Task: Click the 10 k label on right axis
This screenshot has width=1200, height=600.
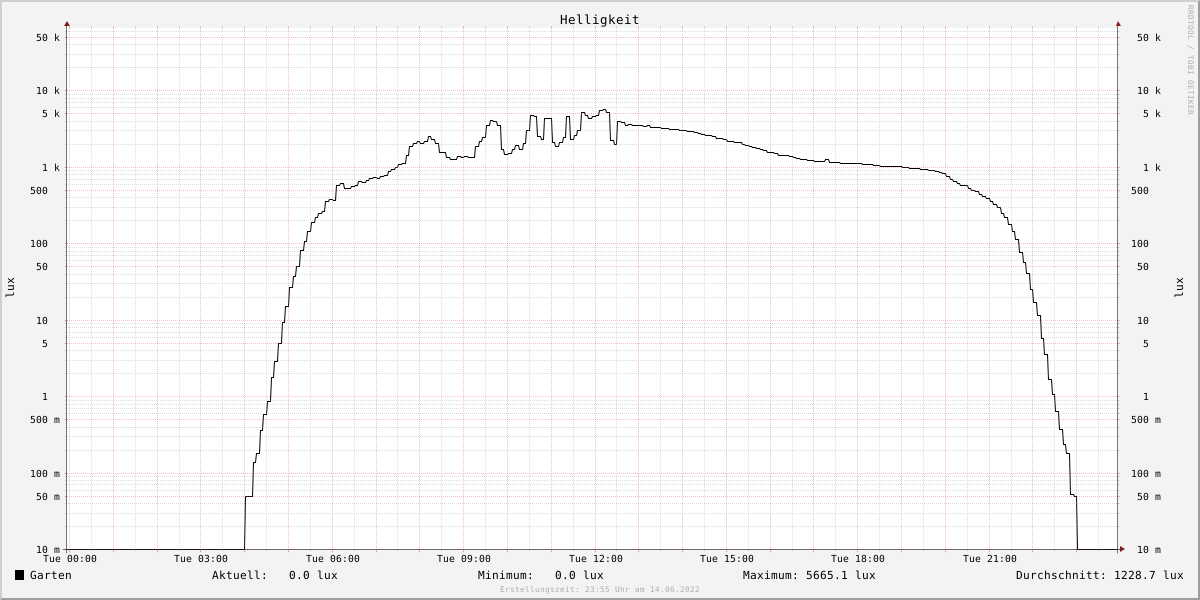Action: (1149, 91)
